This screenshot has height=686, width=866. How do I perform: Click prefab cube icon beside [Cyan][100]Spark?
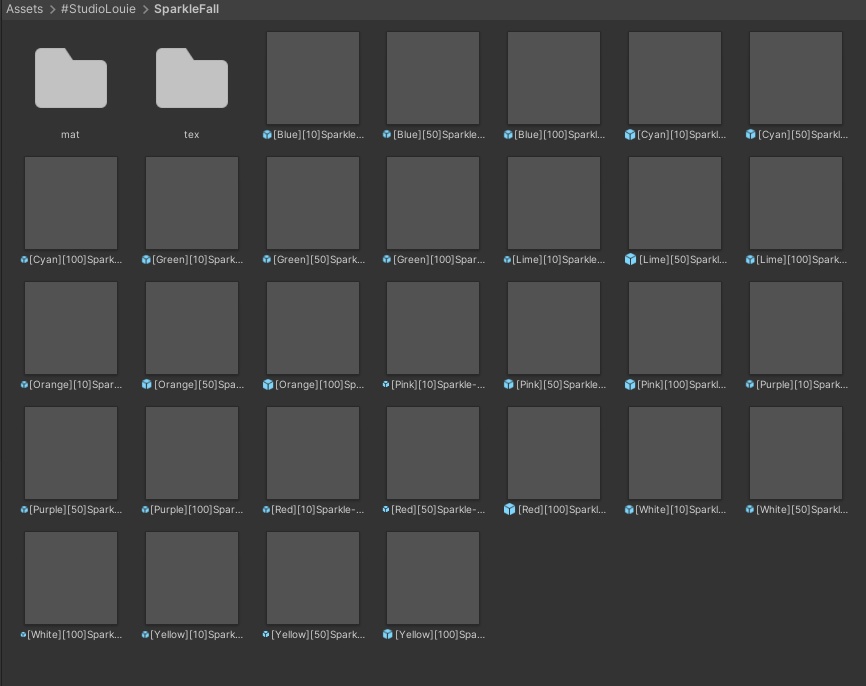[x=24, y=260]
